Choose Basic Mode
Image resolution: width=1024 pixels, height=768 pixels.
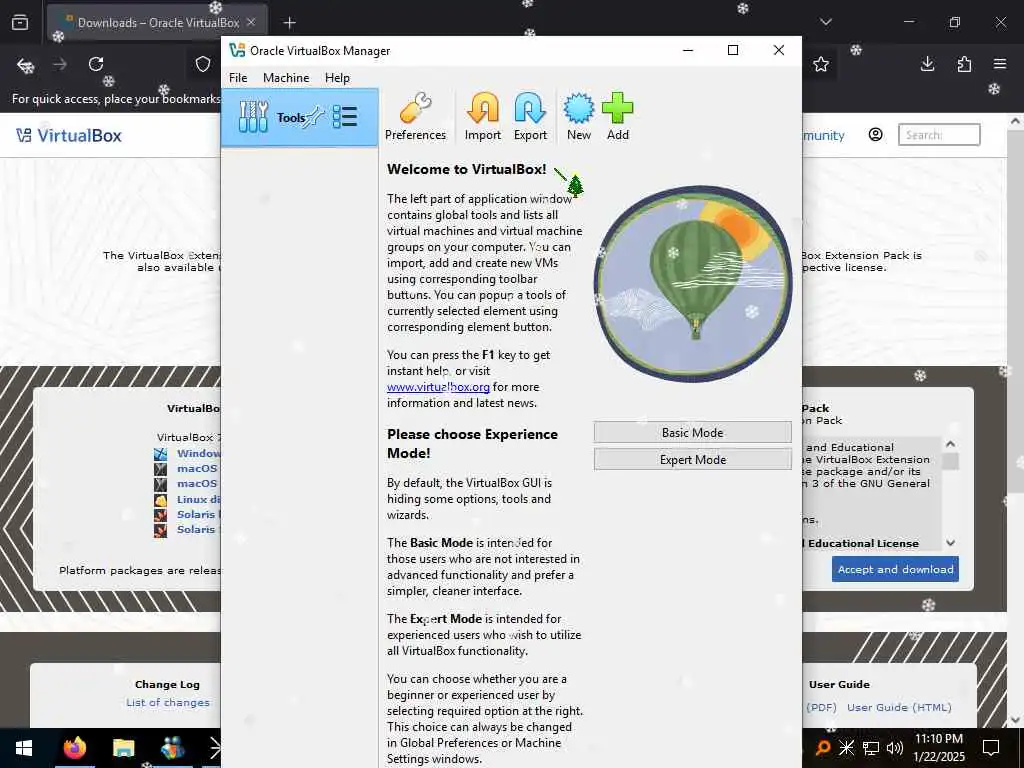[x=692, y=432]
